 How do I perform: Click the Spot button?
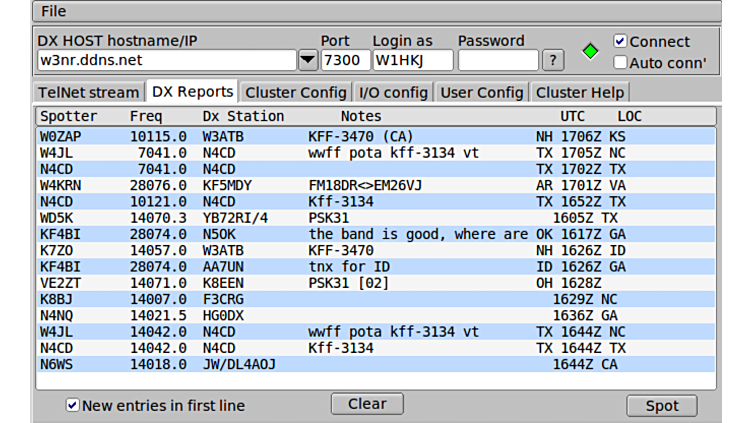pyautogui.click(x=662, y=405)
